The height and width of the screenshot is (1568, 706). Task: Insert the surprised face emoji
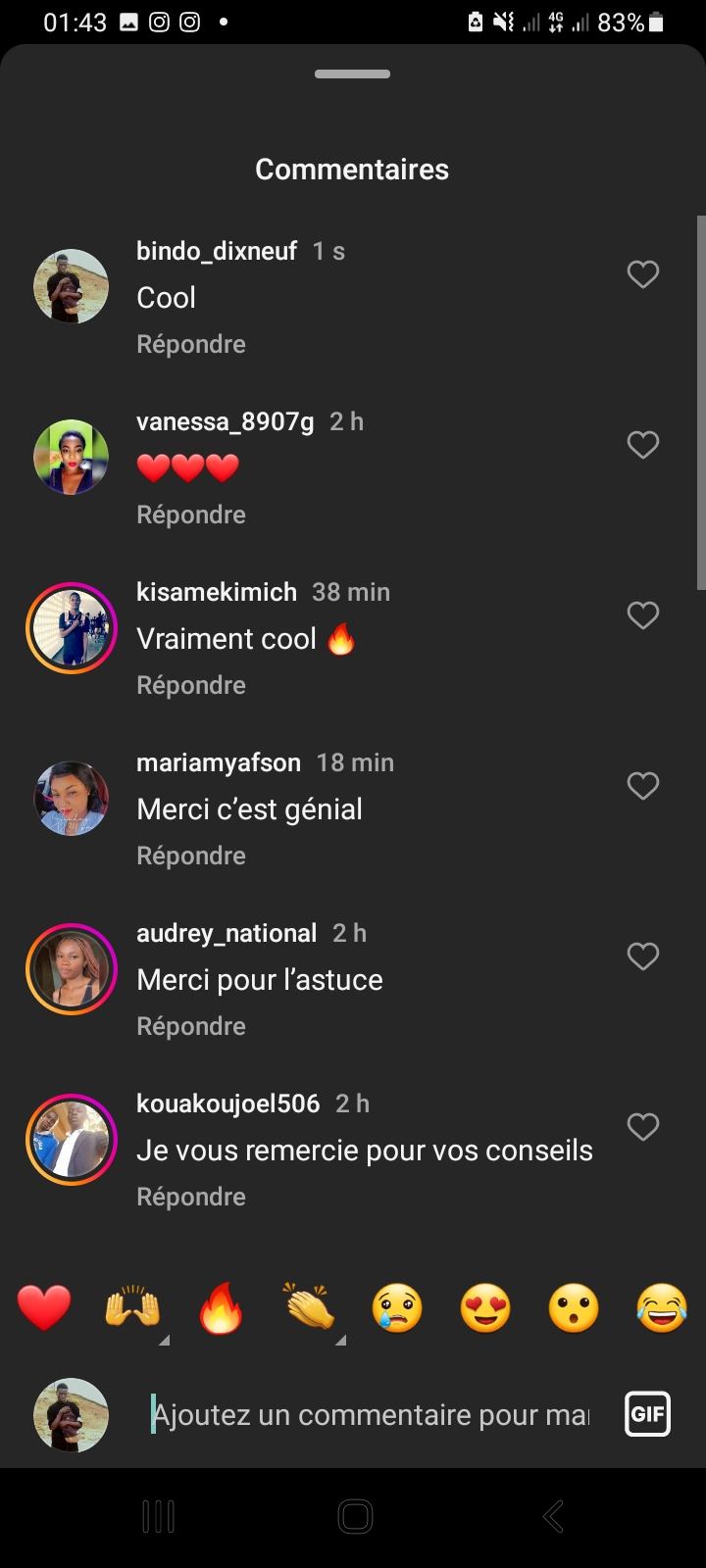coord(574,1308)
